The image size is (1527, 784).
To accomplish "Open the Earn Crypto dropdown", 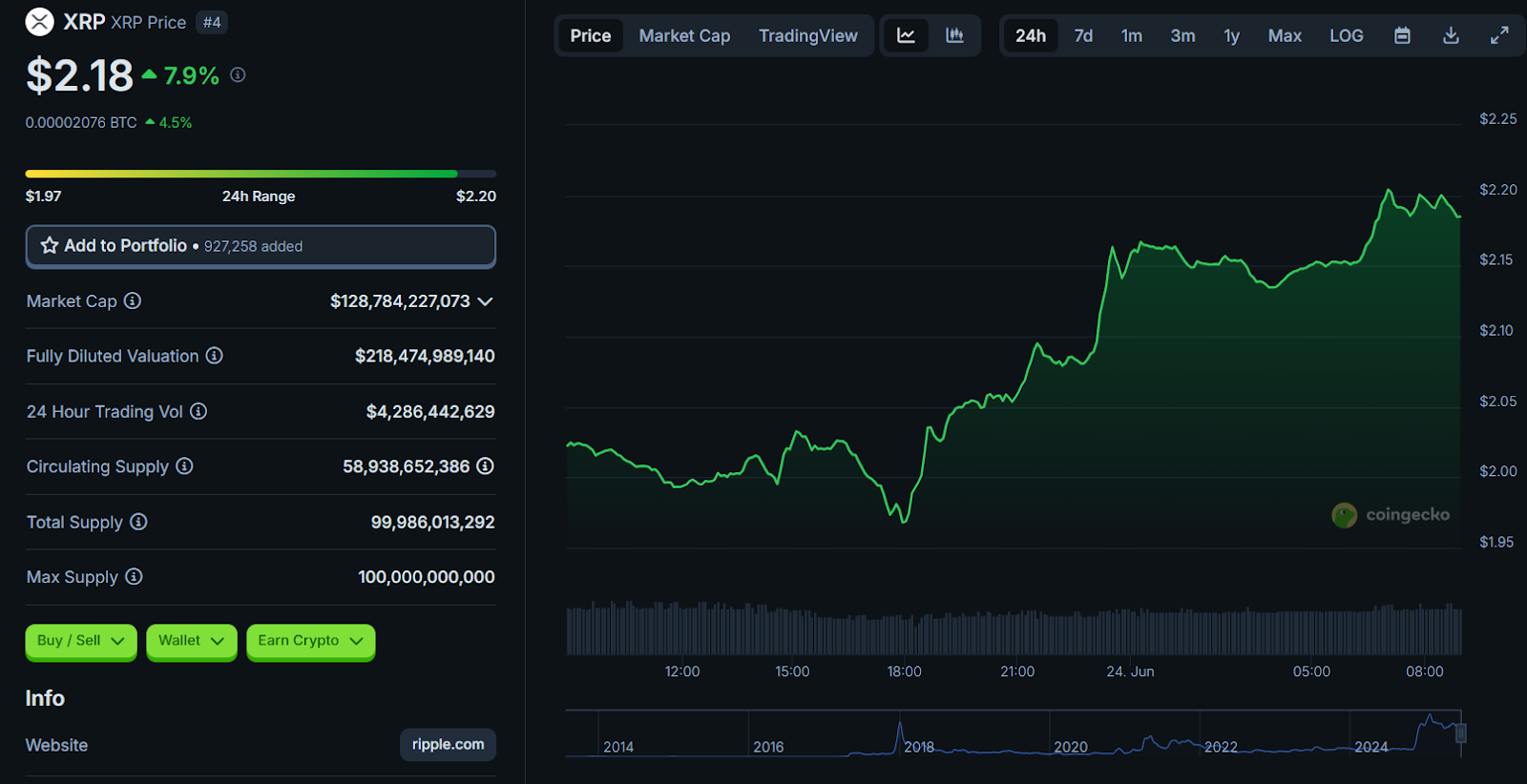I will click(311, 641).
